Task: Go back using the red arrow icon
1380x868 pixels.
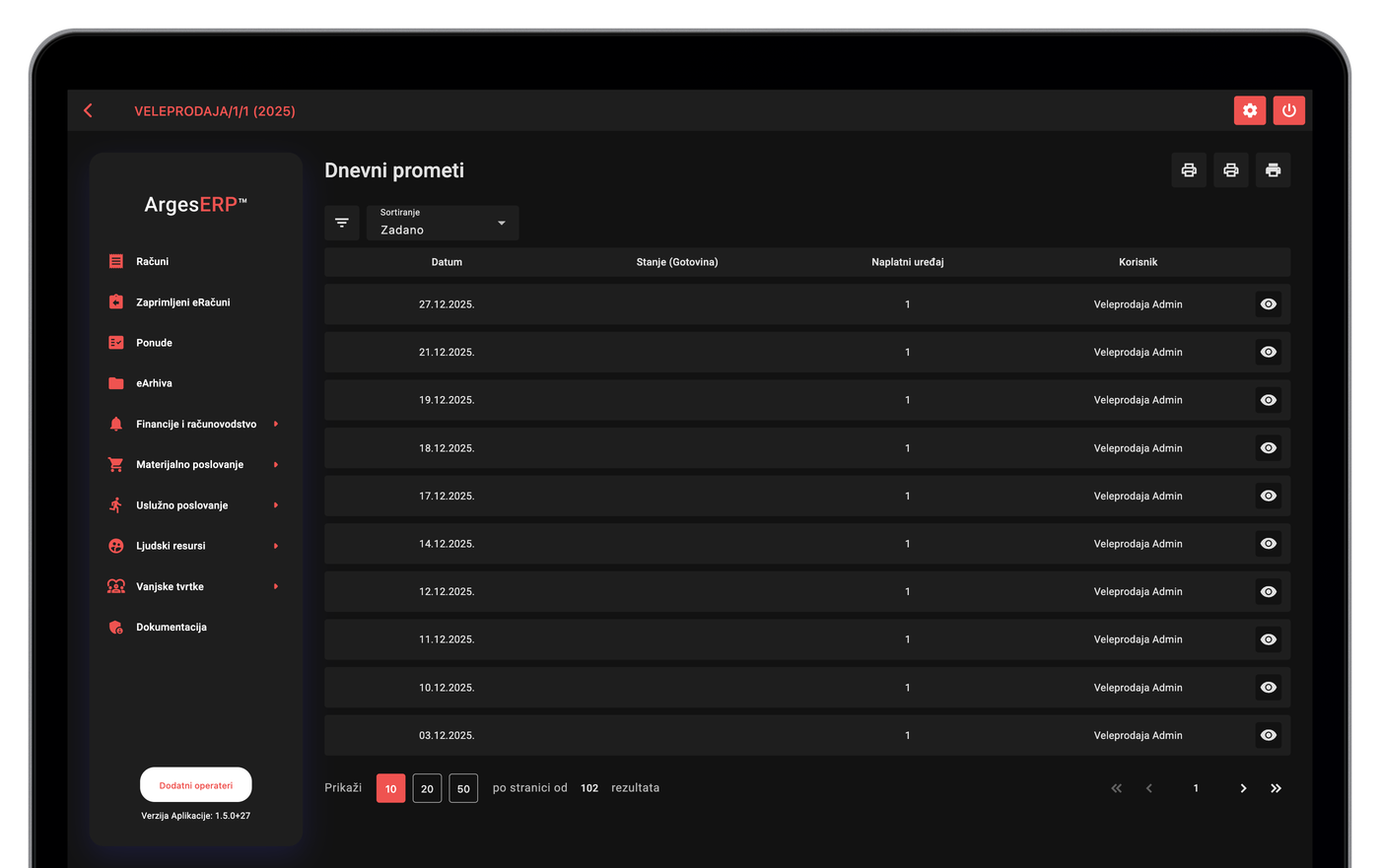Action: click(x=89, y=110)
